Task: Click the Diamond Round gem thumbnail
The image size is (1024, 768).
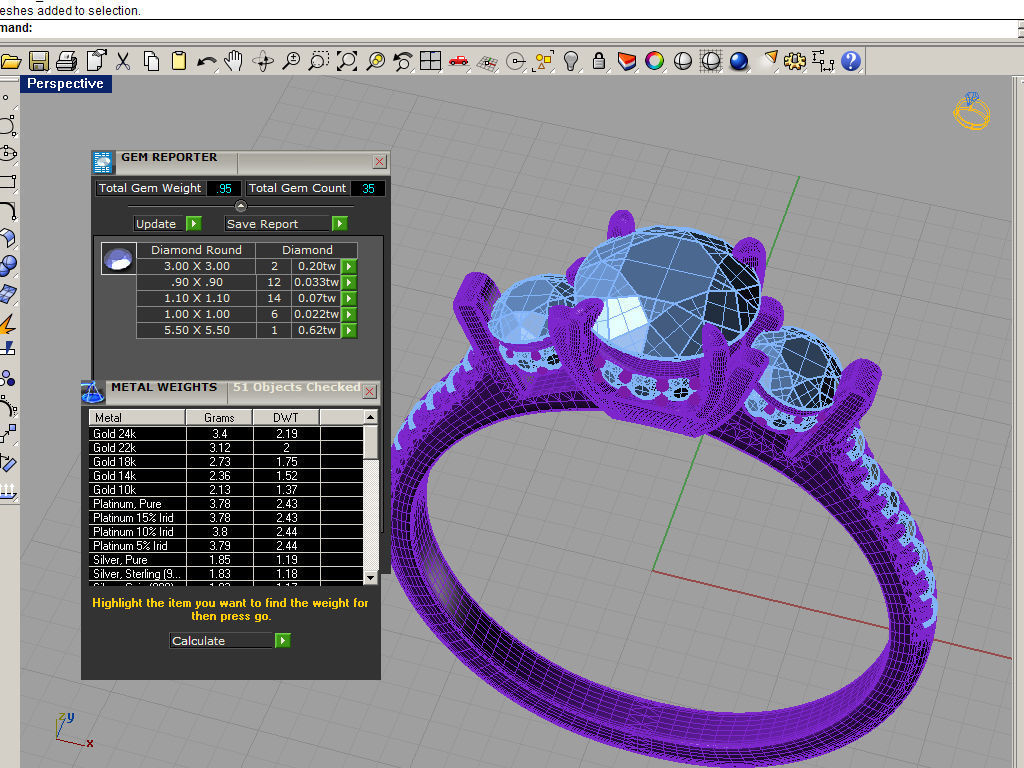Action: tap(118, 258)
